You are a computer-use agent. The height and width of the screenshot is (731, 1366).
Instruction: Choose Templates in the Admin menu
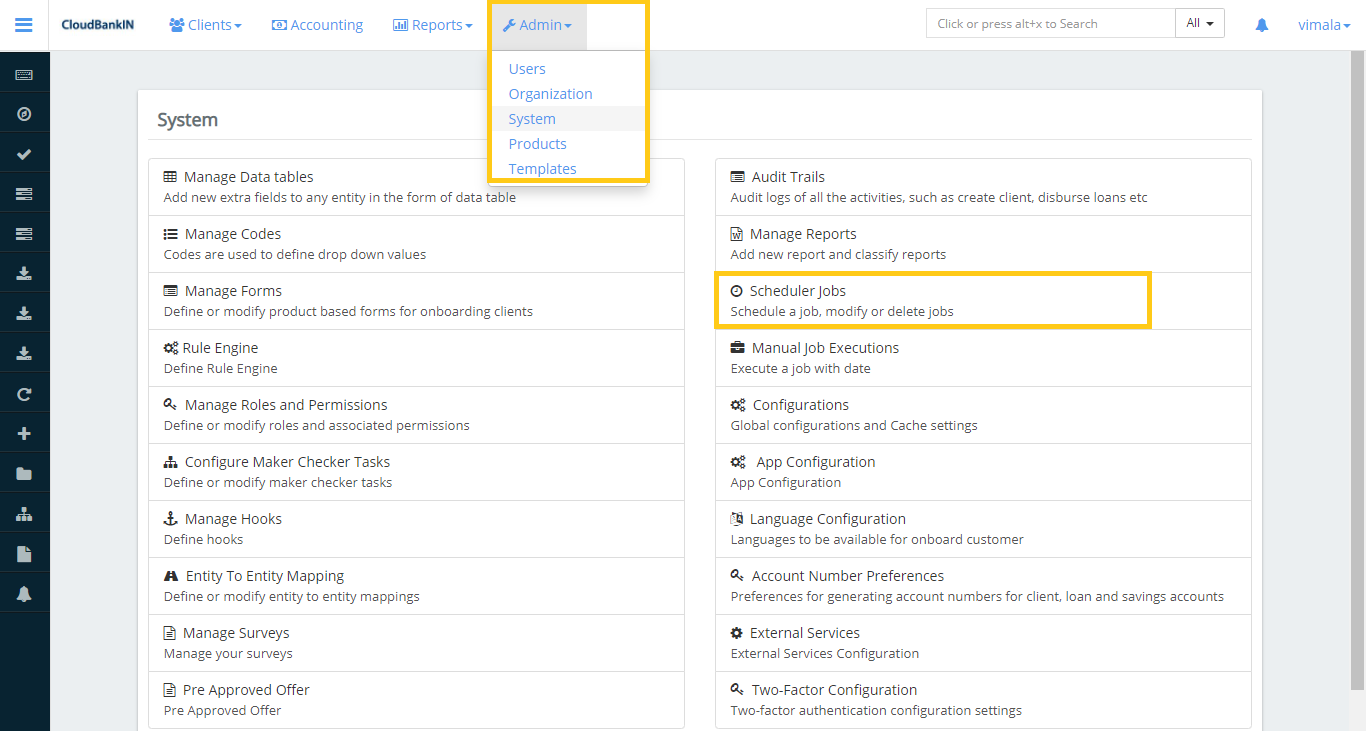coord(543,168)
